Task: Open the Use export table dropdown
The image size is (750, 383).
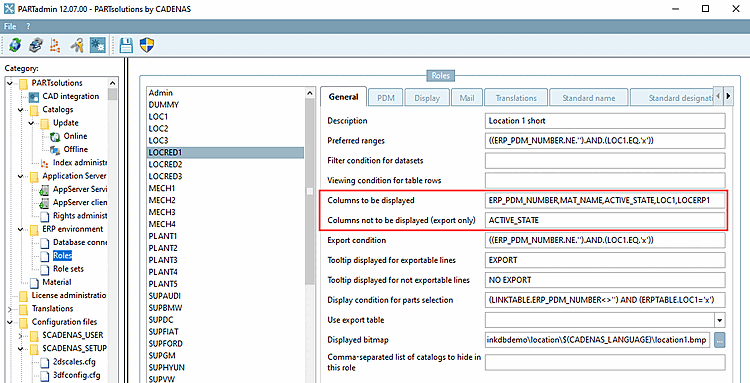Action: tap(720, 320)
